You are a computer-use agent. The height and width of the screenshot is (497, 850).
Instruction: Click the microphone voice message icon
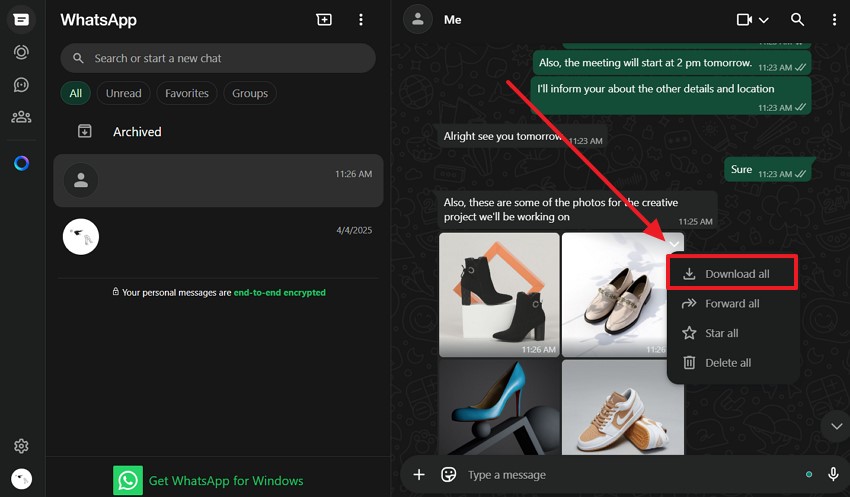click(x=833, y=474)
